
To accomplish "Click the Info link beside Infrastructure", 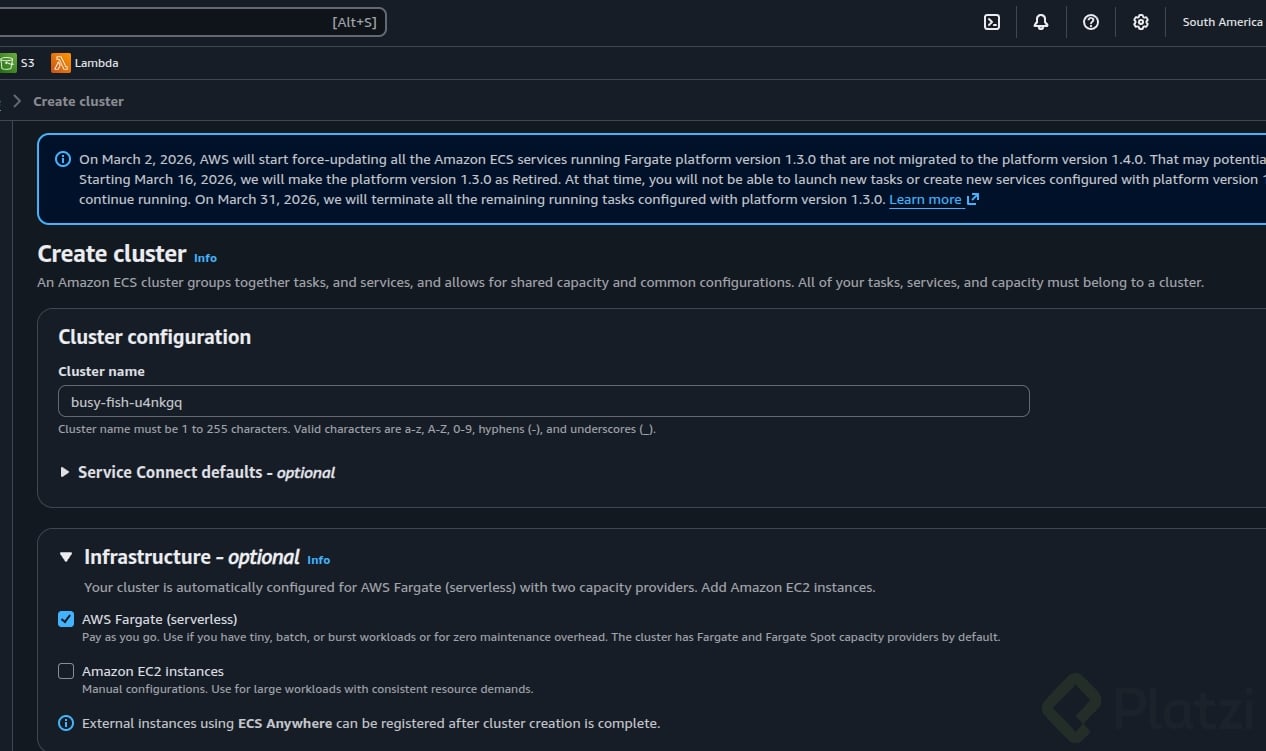I will tap(318, 560).
